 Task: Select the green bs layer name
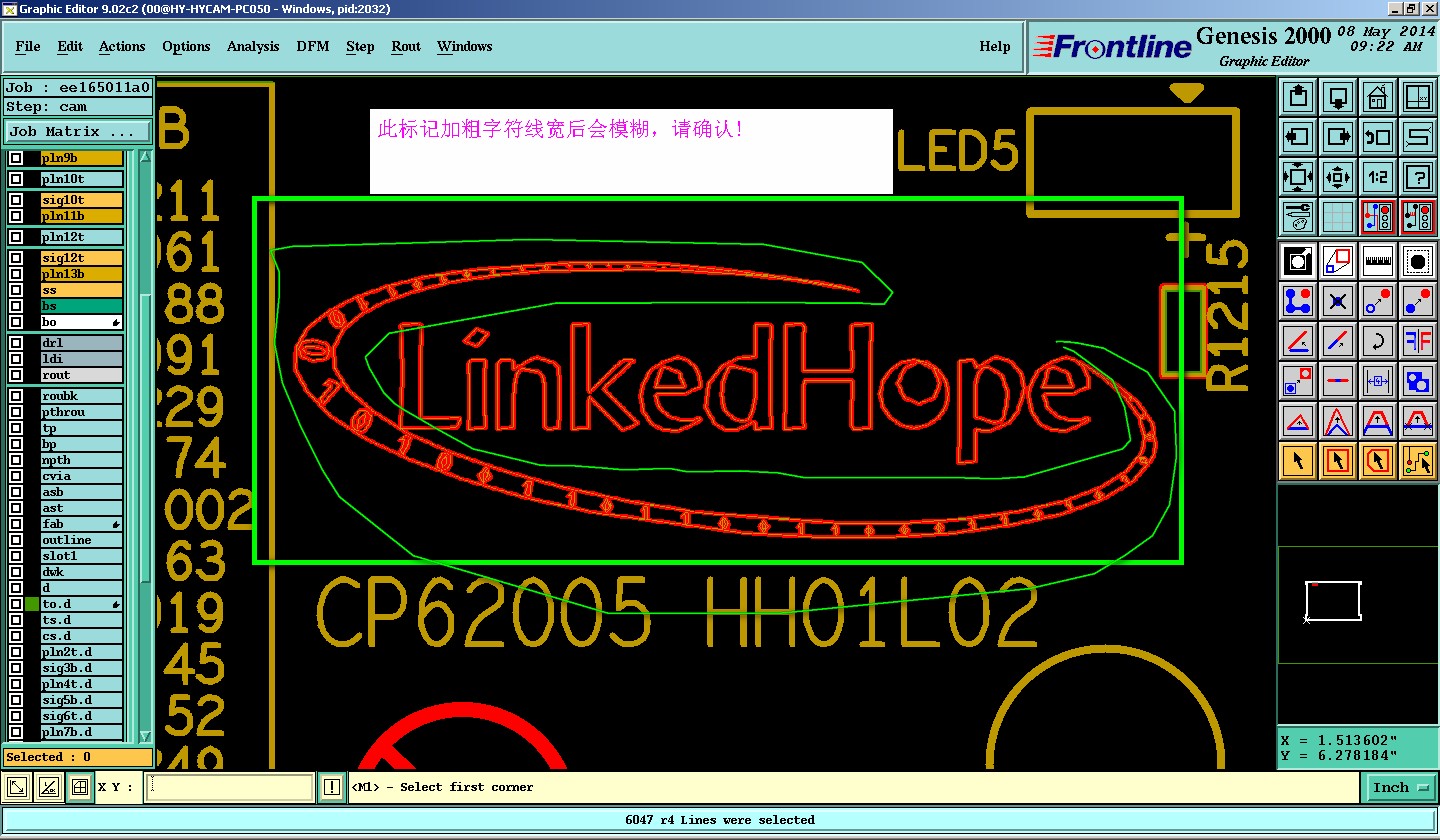click(82, 306)
